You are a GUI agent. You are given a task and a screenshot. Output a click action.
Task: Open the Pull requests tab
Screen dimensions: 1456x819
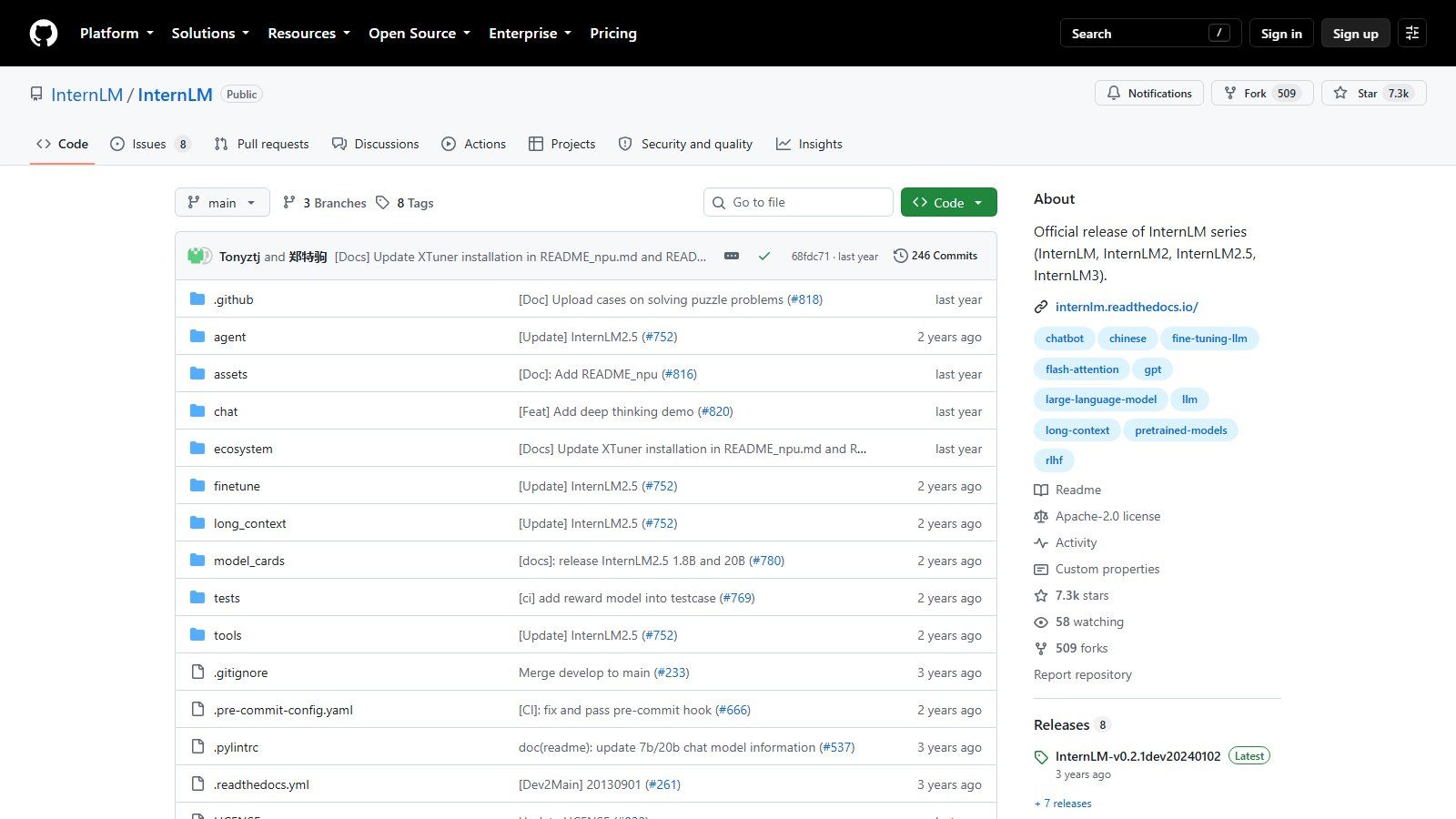pos(261,144)
